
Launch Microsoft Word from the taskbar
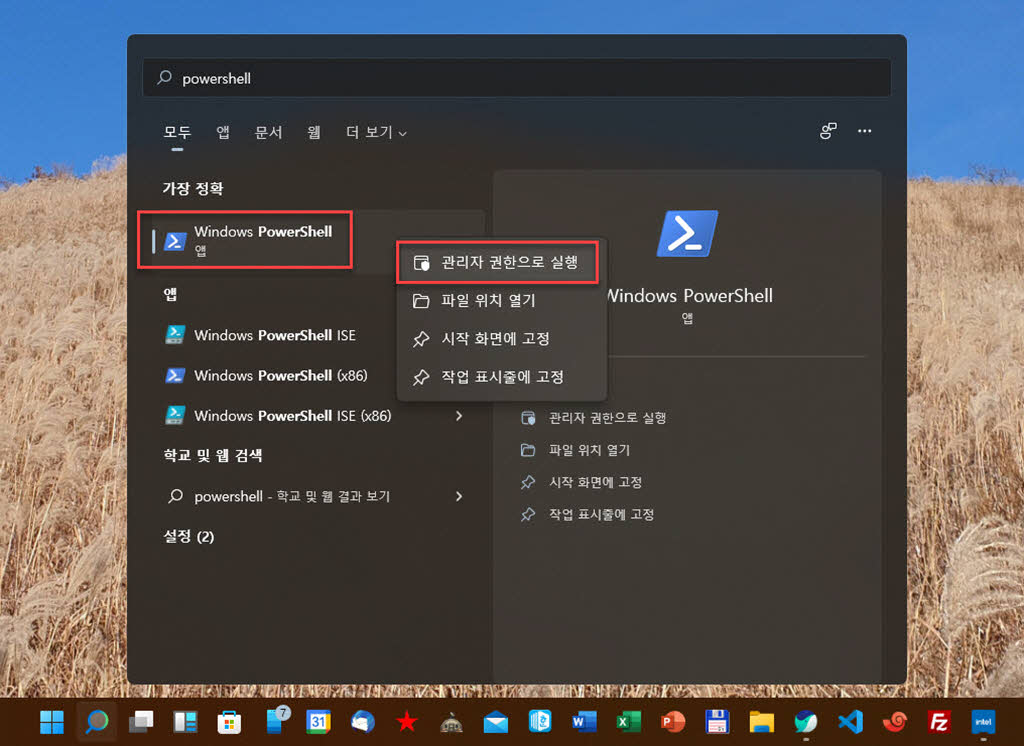[584, 722]
